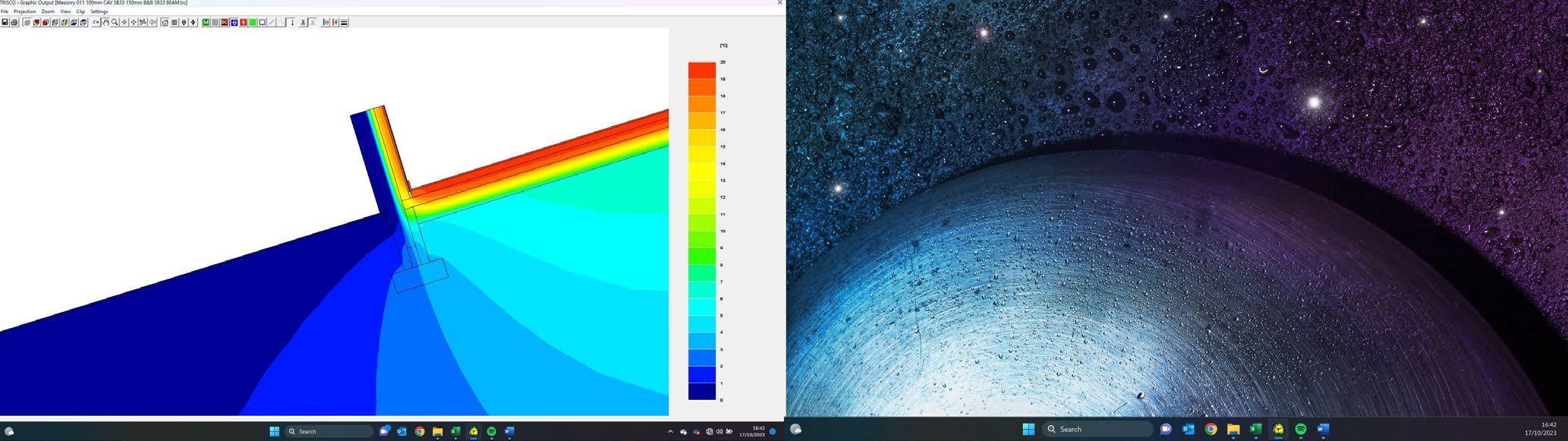Click Search box on the left taskbar

pyautogui.click(x=329, y=431)
